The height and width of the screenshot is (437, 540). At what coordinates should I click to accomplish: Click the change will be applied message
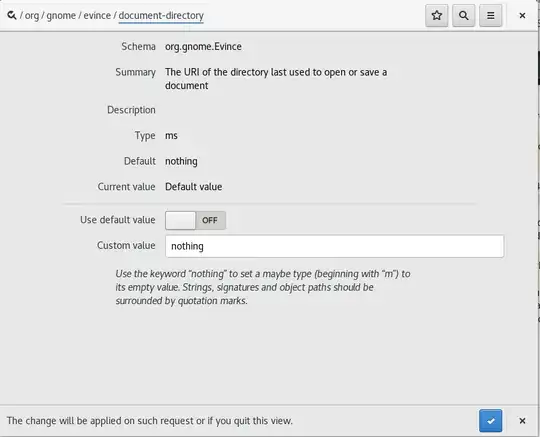click(150, 421)
